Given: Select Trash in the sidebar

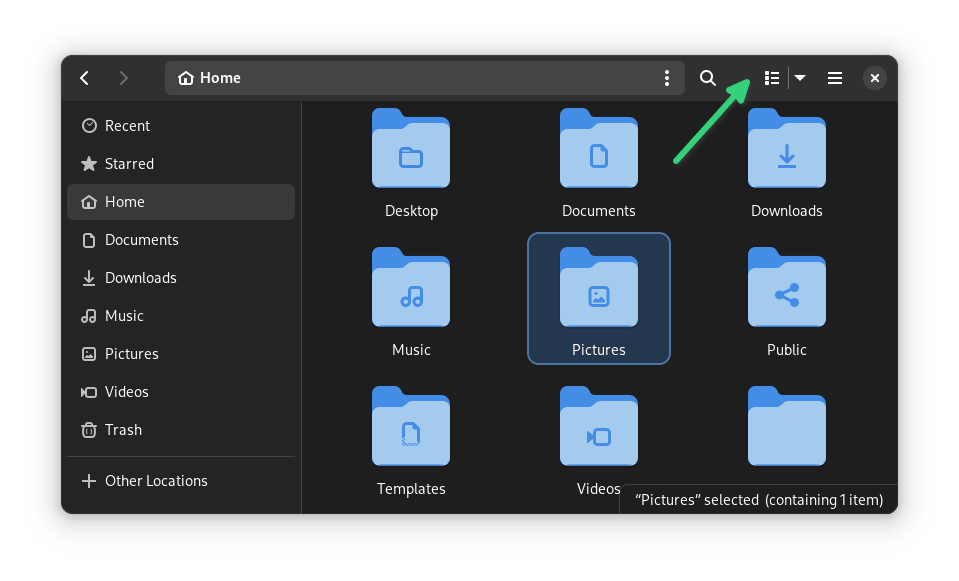Looking at the screenshot, I should tap(123, 430).
